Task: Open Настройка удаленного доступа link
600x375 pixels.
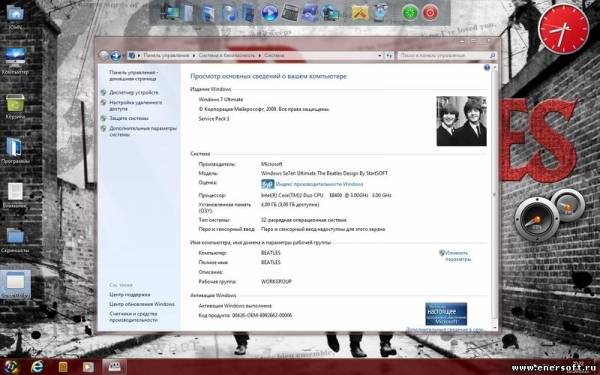Action: (x=135, y=106)
